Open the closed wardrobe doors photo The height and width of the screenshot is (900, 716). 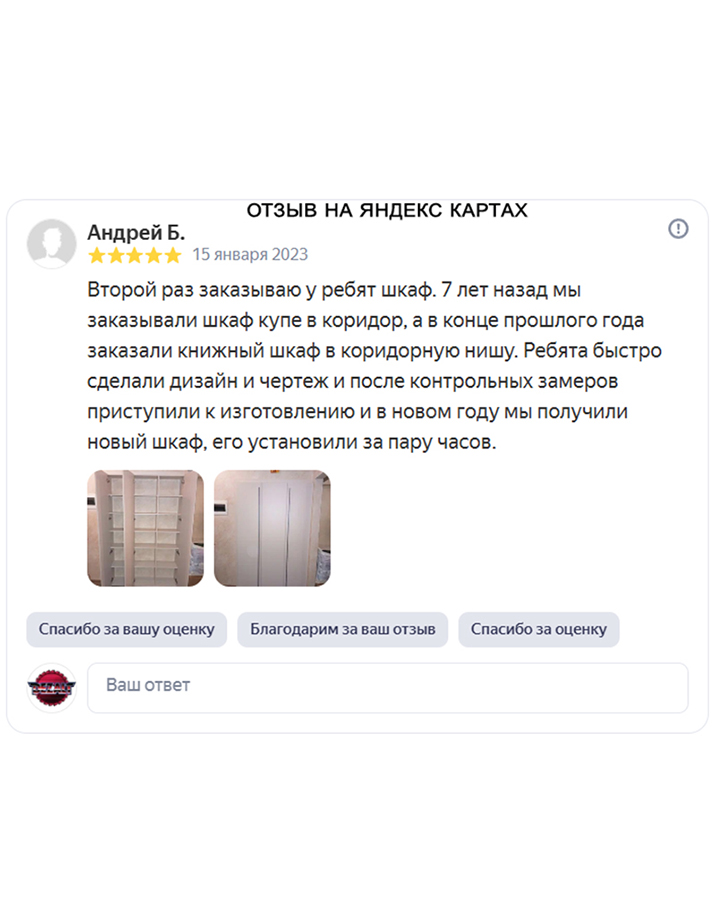(272, 528)
